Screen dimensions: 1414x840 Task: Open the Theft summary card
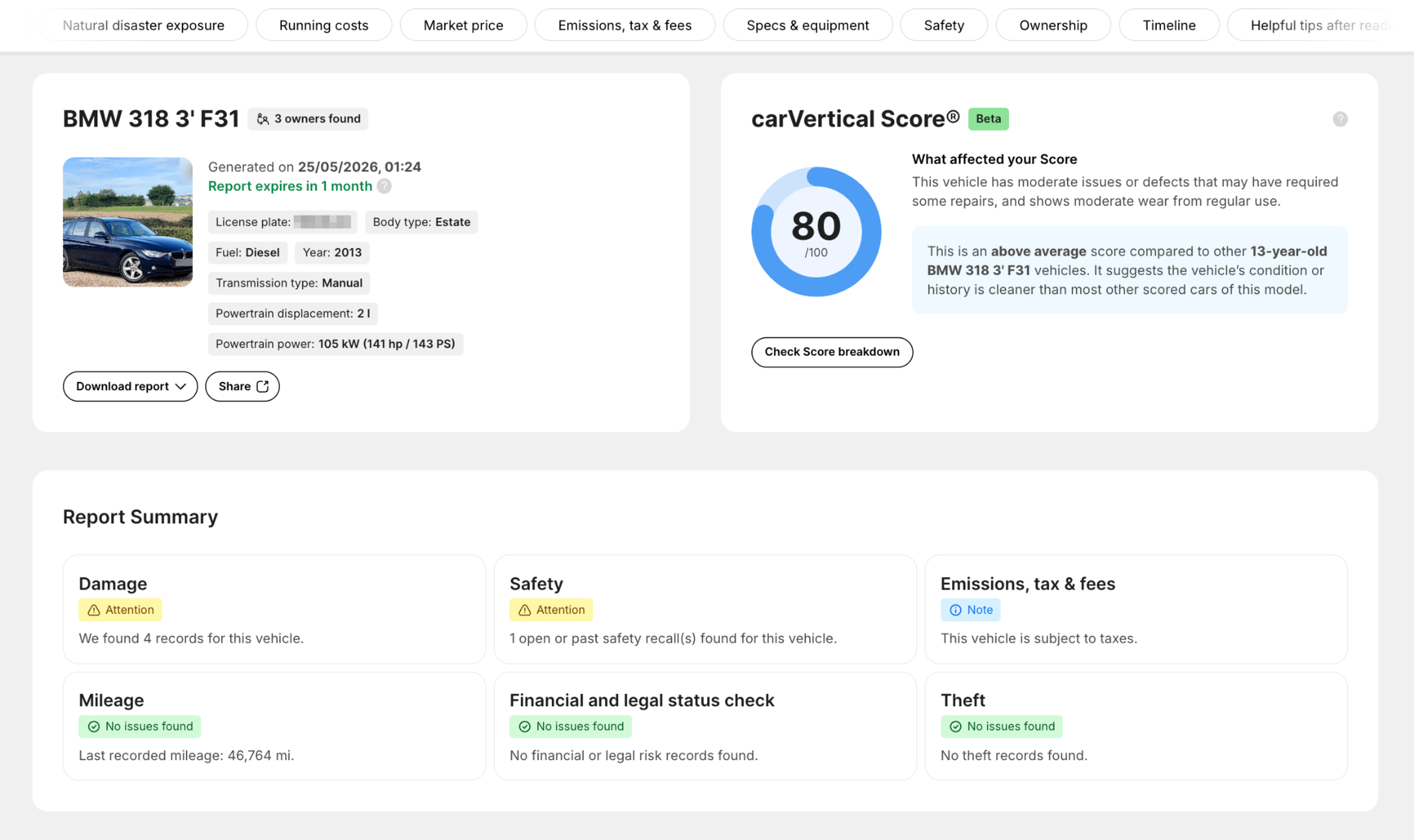click(x=1136, y=726)
